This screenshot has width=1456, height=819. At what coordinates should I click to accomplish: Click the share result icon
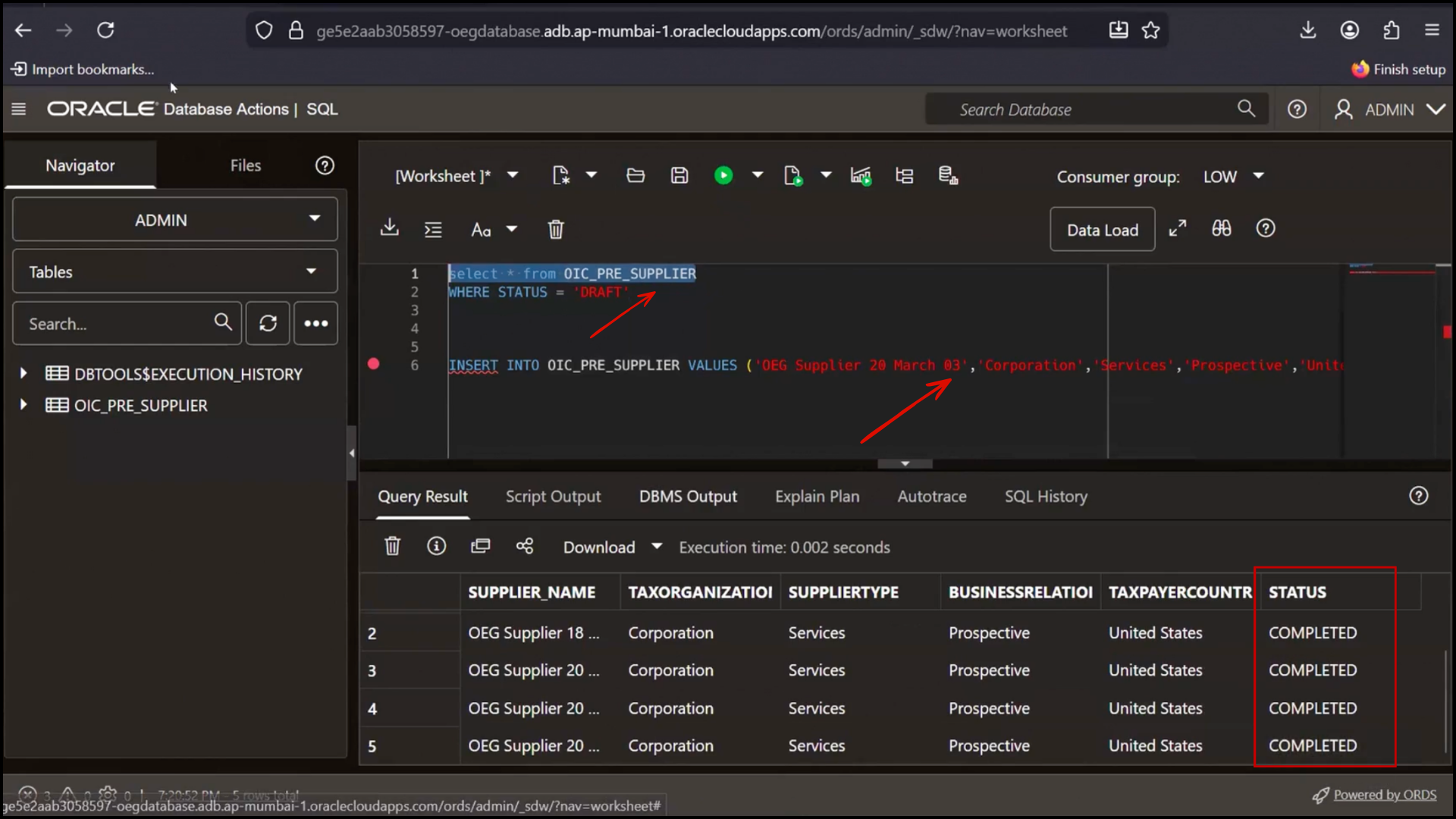click(x=525, y=546)
